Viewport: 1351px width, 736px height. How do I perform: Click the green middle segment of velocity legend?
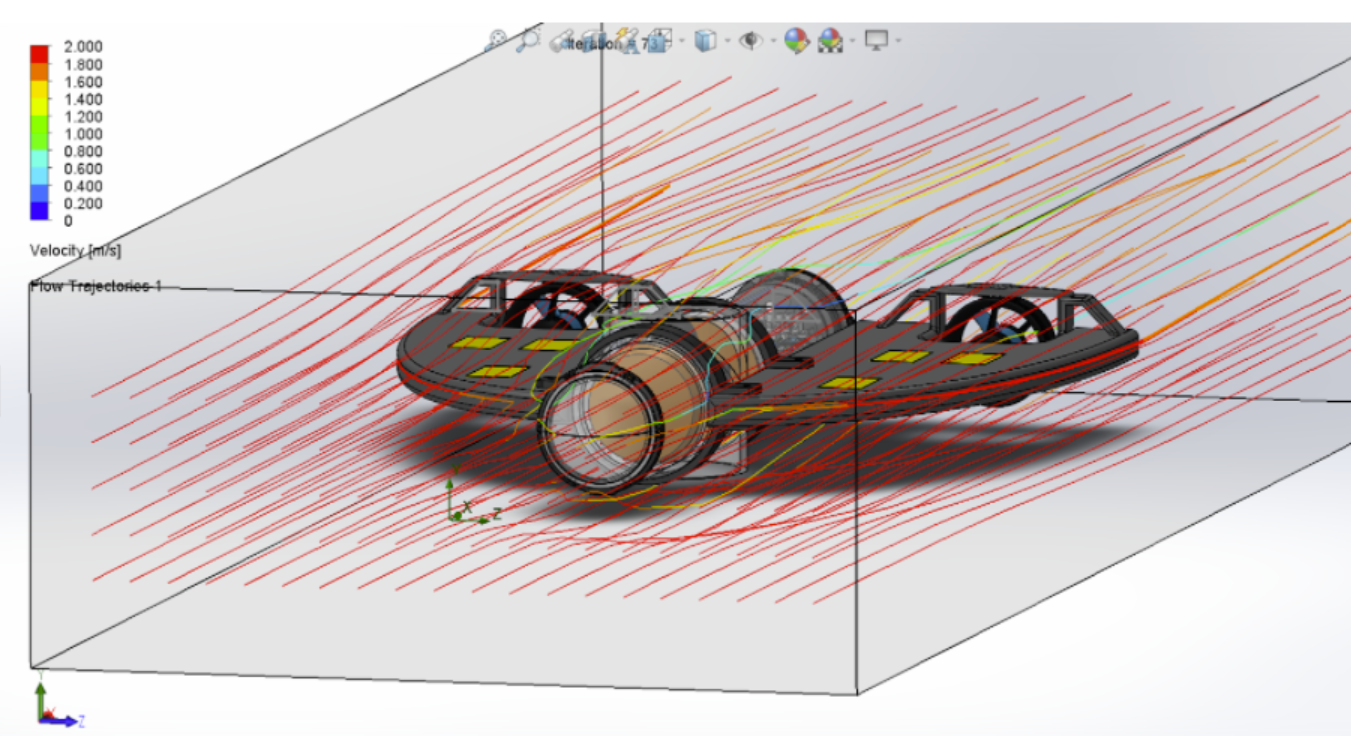tap(40, 132)
